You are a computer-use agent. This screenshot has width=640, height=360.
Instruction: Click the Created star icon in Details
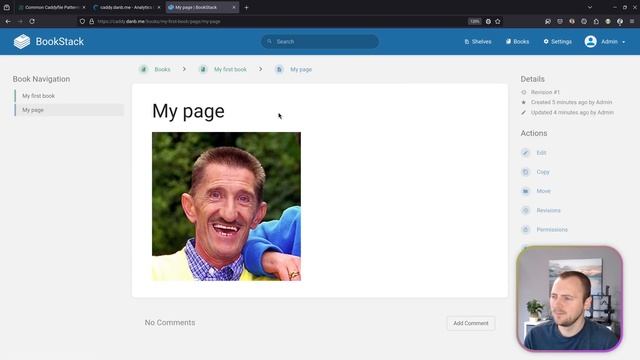click(524, 102)
